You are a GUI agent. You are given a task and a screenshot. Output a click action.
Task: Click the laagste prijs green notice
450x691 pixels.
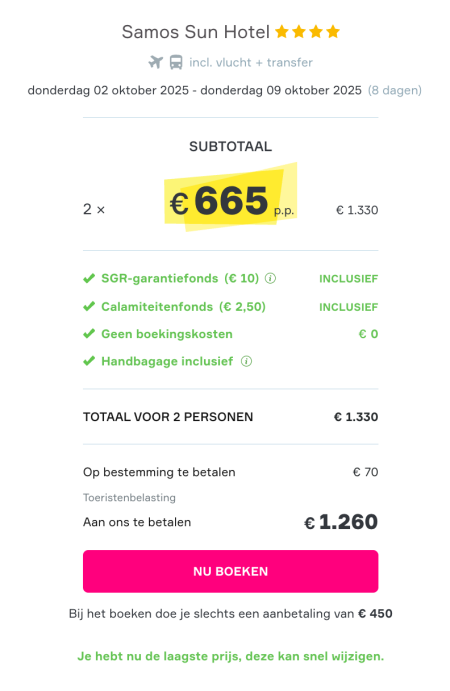coord(231,657)
